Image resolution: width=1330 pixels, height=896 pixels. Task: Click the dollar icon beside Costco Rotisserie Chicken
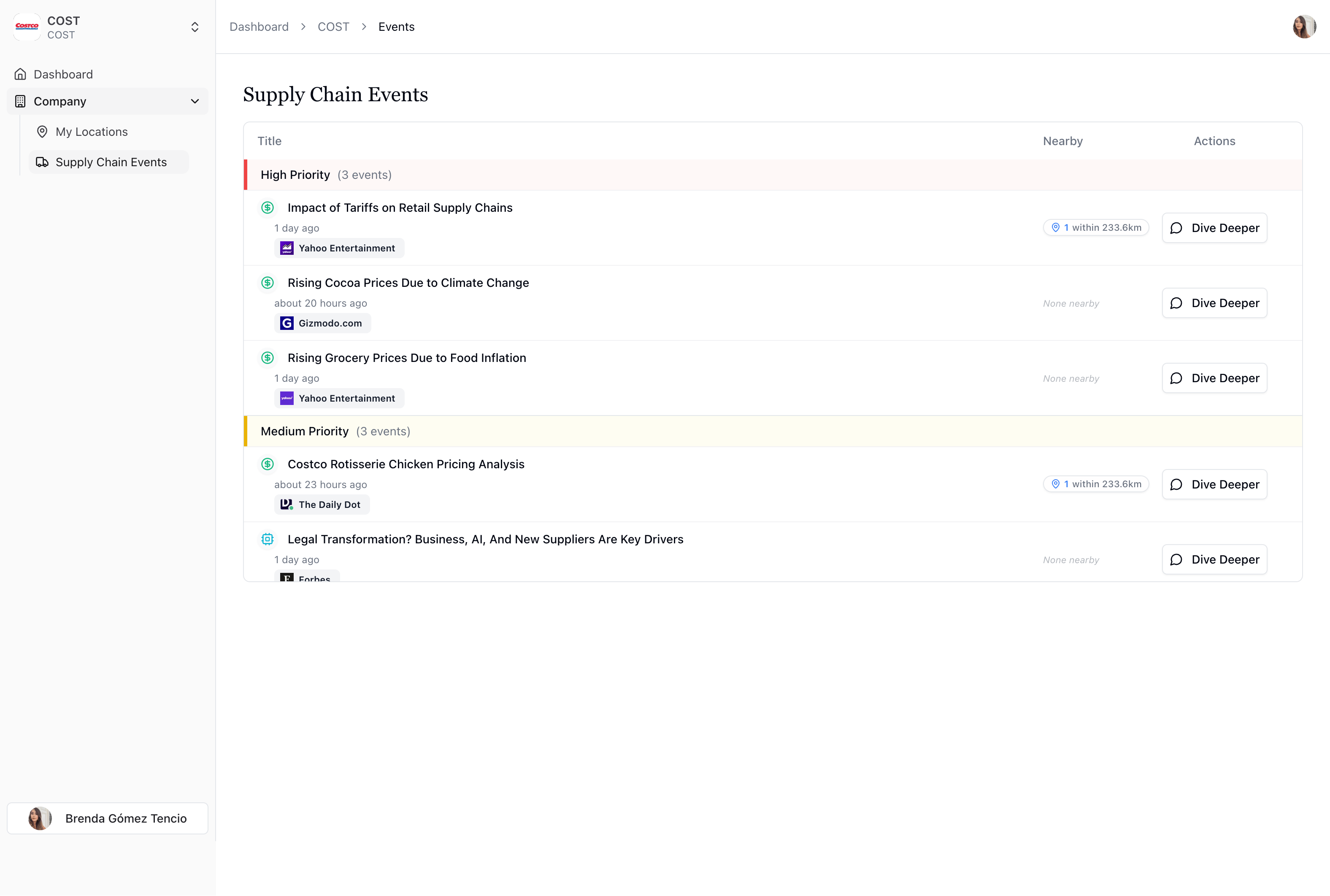[x=268, y=464]
